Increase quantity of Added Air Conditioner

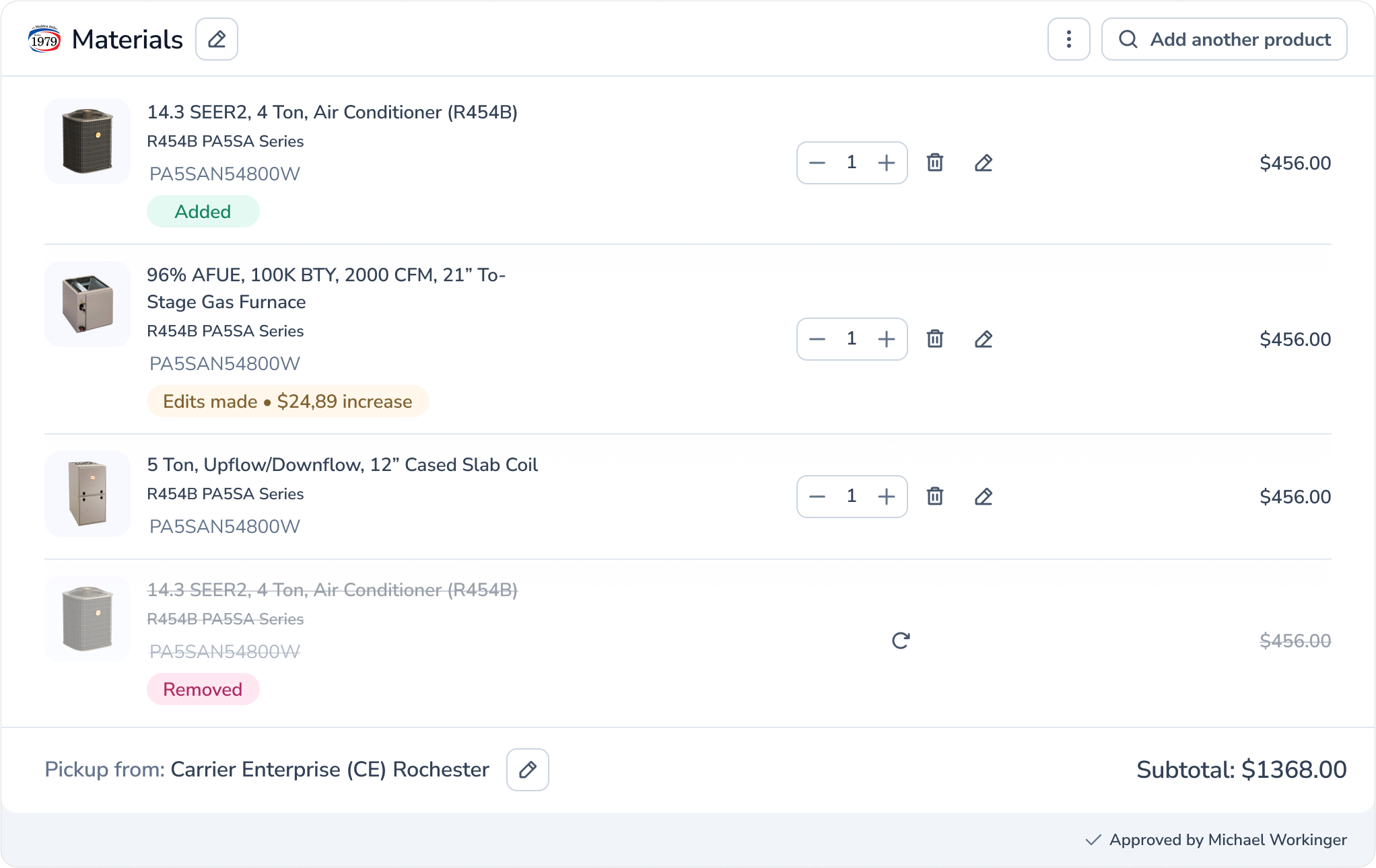coord(887,163)
